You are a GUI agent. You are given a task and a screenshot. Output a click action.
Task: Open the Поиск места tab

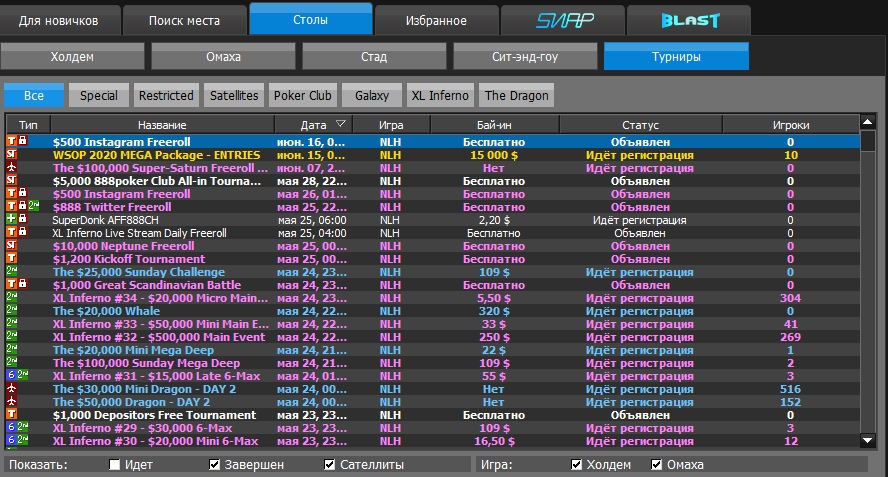(x=185, y=20)
